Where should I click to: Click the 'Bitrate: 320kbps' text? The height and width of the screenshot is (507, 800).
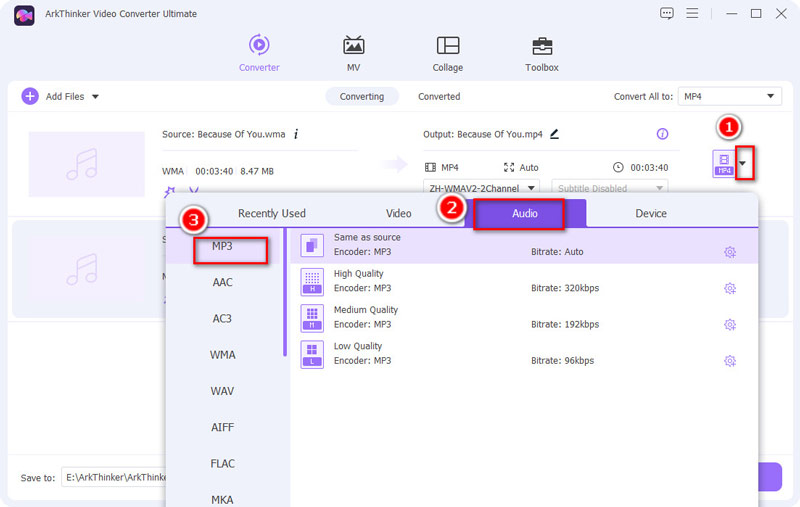click(565, 288)
